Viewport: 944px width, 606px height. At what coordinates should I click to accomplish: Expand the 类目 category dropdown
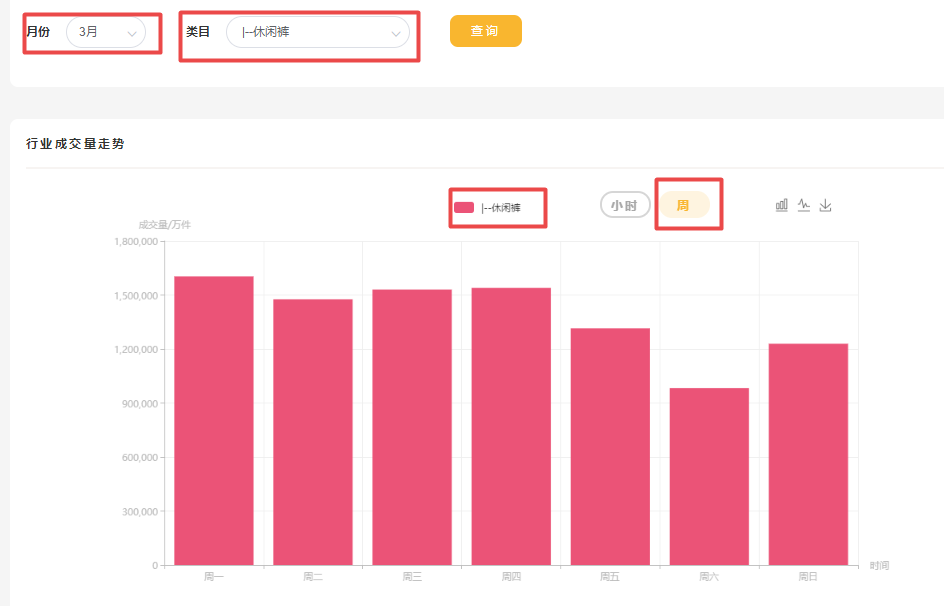tap(317, 32)
